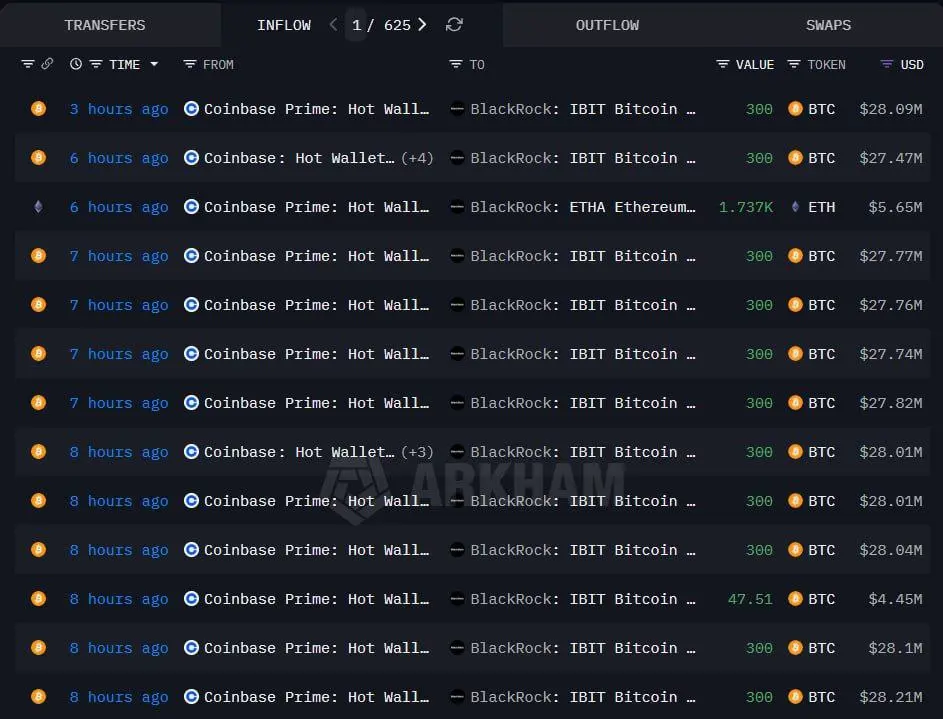Open BlackRock IBIT recipient in $27.47M row

pos(583,158)
